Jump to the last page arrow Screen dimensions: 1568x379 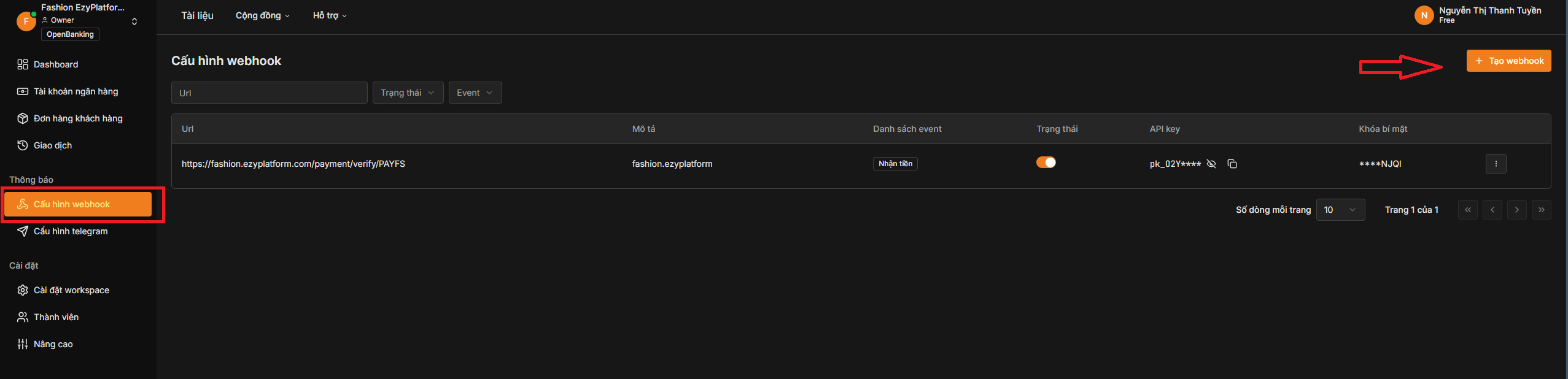[x=1541, y=210]
